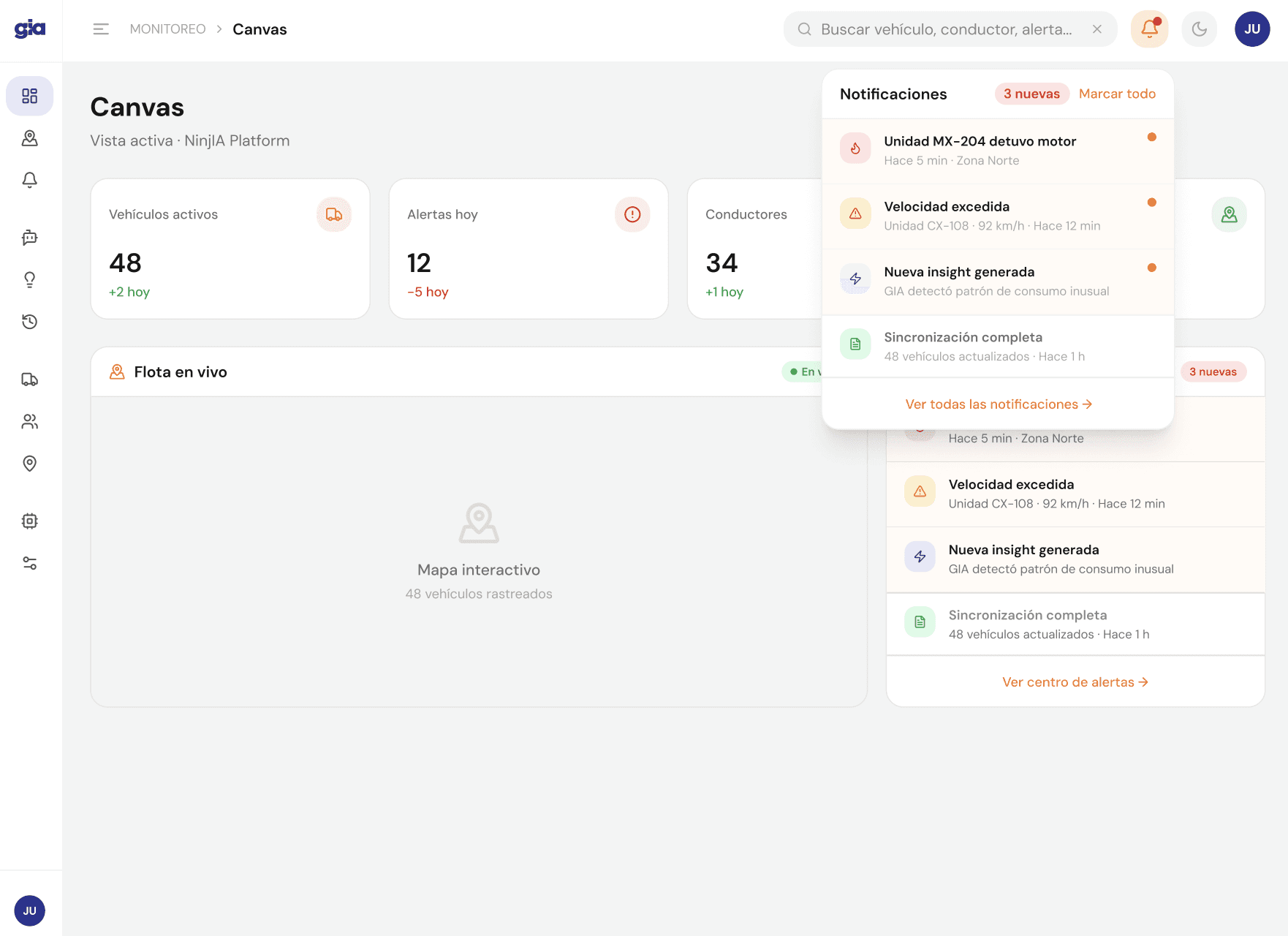Click lightning icon in alerts panel
This screenshot has height=936, width=1288.
[920, 556]
